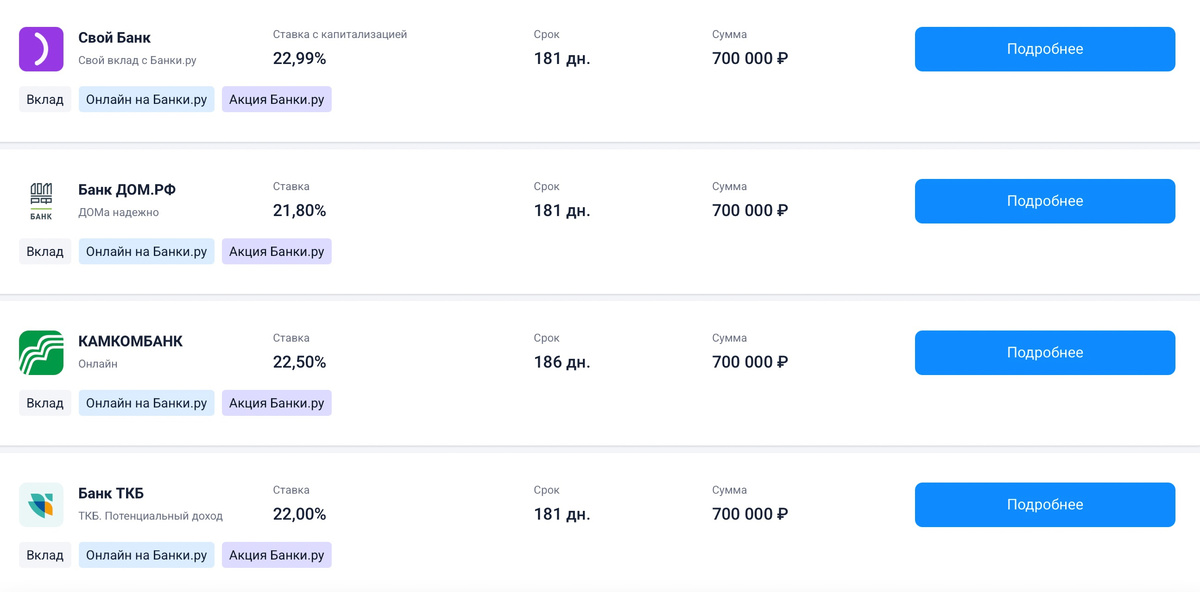Viewport: 1200px width, 592px height.
Task: Open the КАМКОМБАНК name link
Action: 130,341
